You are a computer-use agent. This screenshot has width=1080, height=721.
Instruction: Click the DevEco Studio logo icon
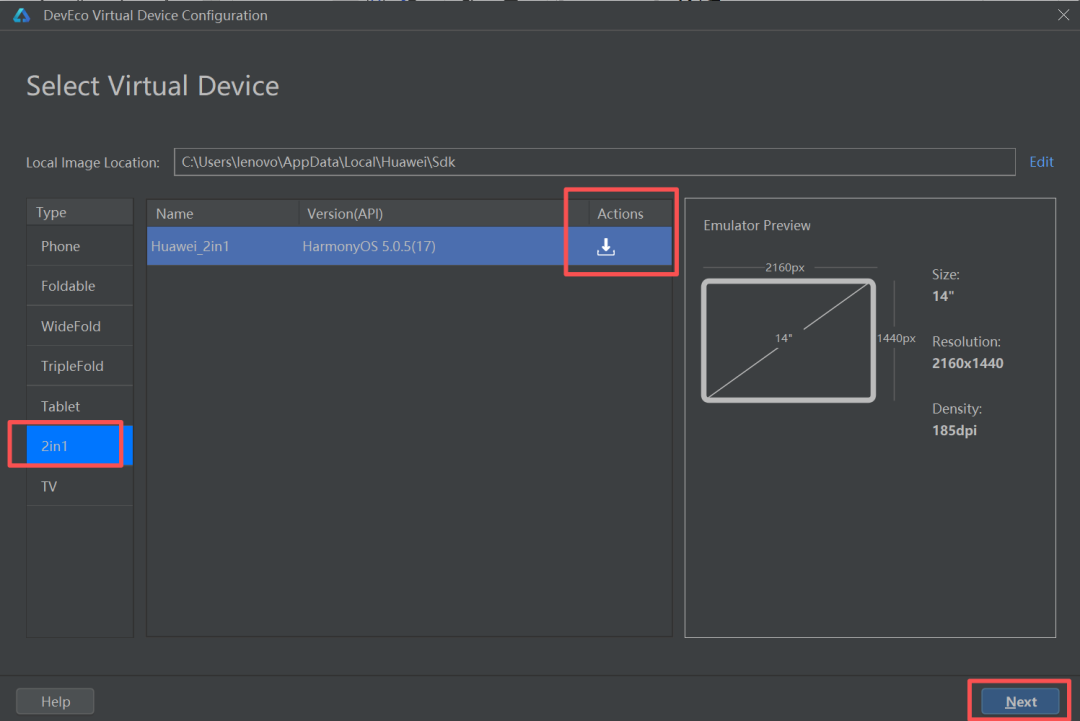pyautogui.click(x=21, y=15)
